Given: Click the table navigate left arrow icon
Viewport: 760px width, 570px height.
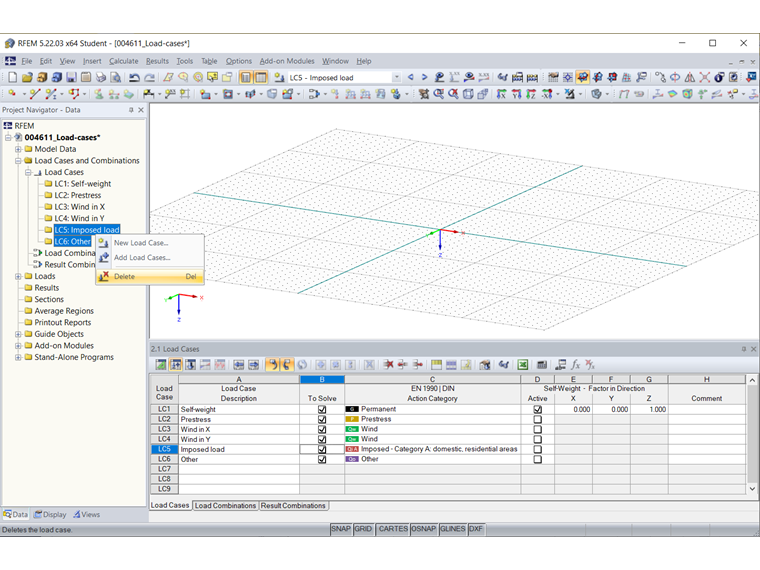Looking at the screenshot, I should click(238, 364).
